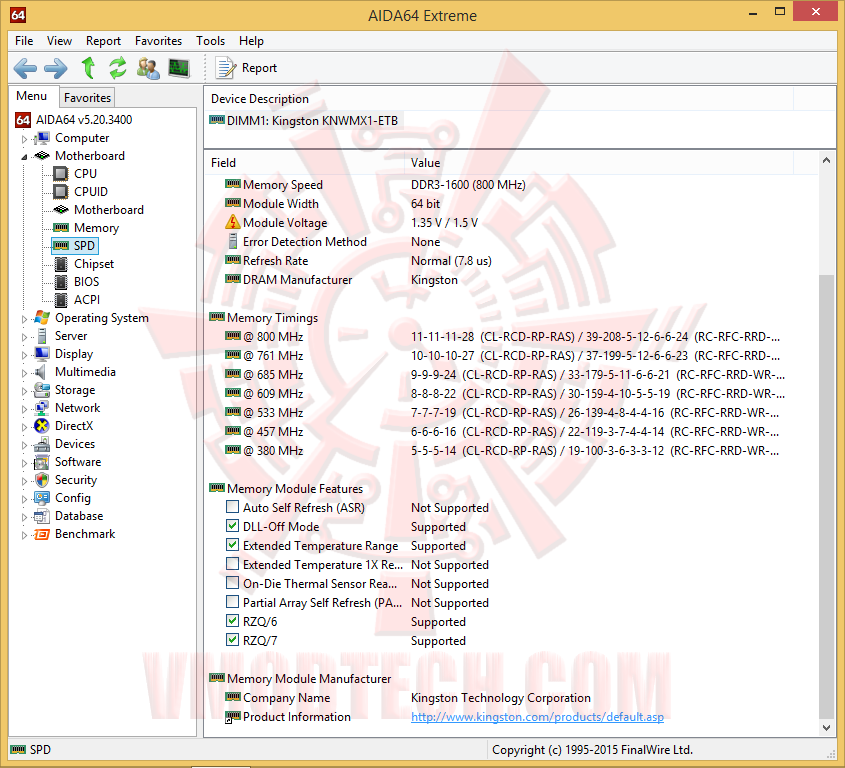Select the Server category
Viewport: 845px width, 768px height.
pyautogui.click(x=71, y=336)
